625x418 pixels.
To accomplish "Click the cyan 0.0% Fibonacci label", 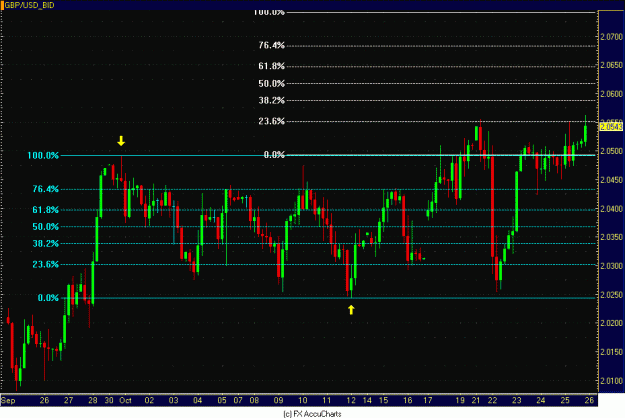I will tap(48, 298).
